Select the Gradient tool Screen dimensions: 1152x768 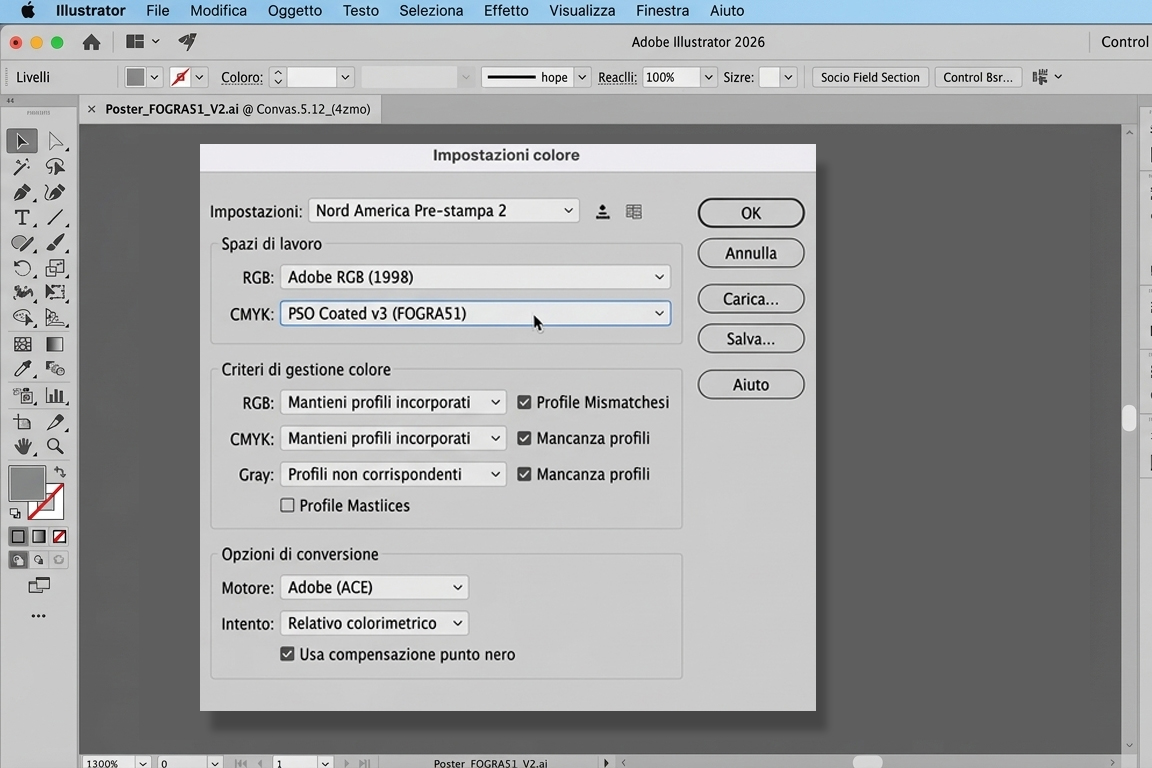(x=55, y=344)
